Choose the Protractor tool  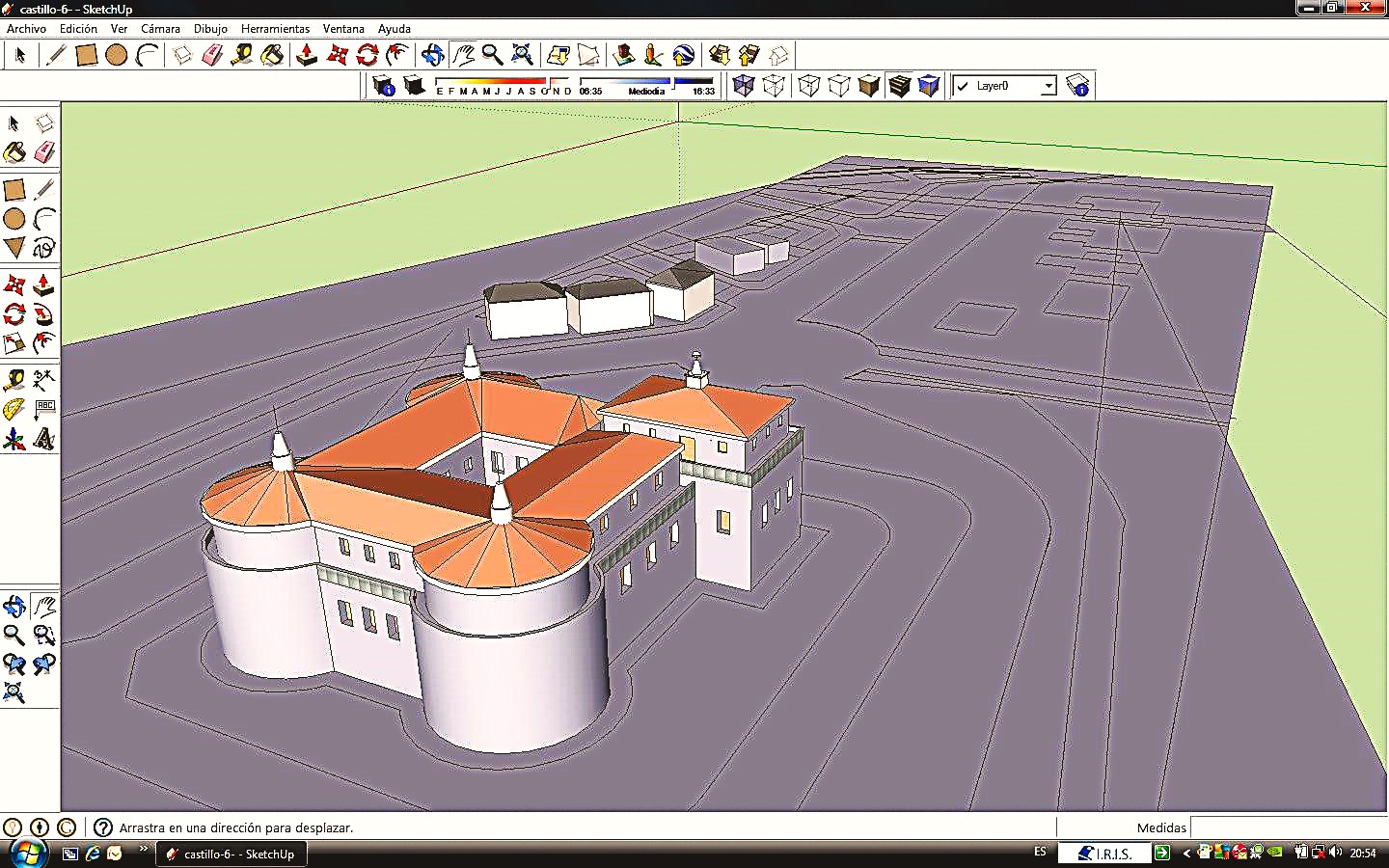14,410
